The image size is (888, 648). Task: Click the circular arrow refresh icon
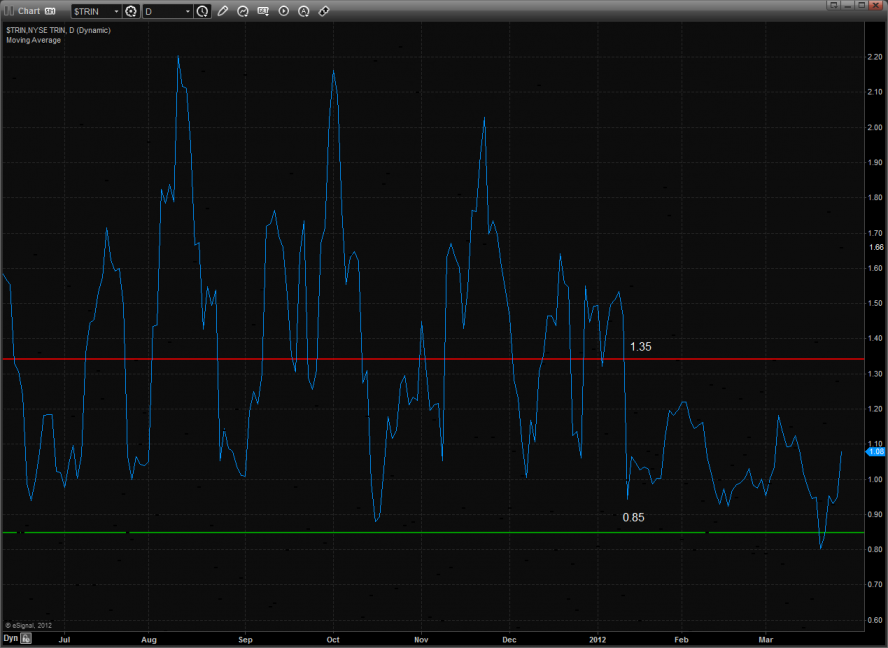243,11
